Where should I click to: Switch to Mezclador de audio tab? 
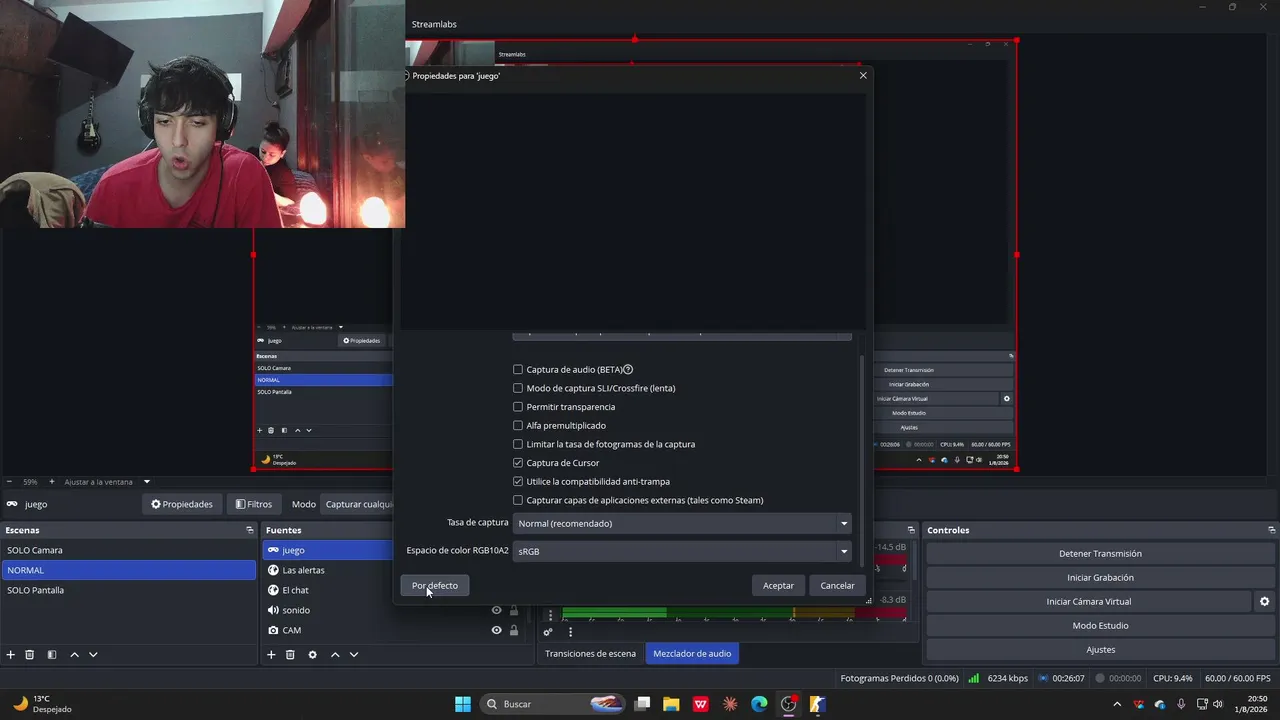[x=692, y=654]
